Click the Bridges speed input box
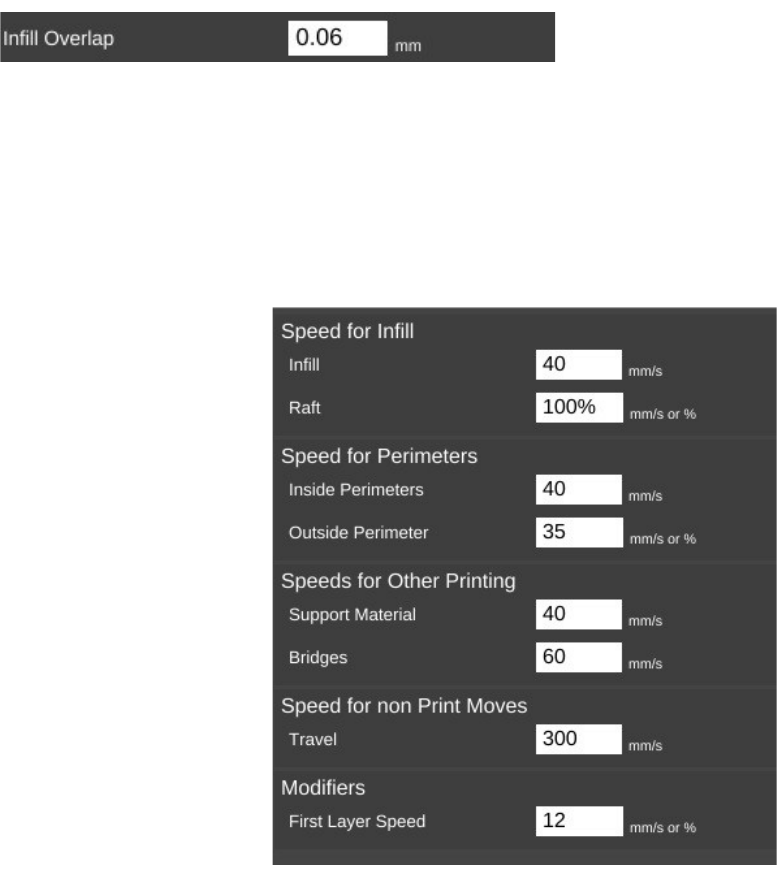This screenshot has height=892, width=777. (x=579, y=657)
